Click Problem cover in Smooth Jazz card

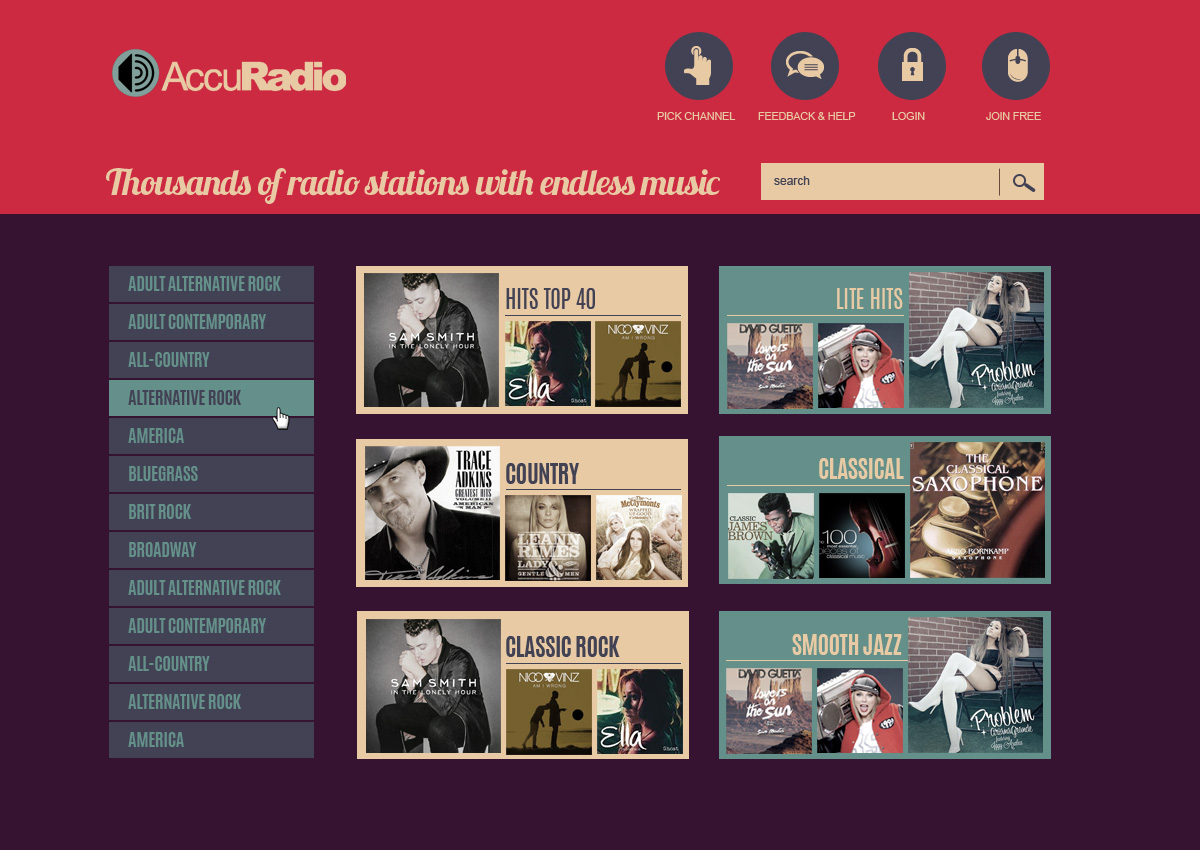(x=976, y=685)
